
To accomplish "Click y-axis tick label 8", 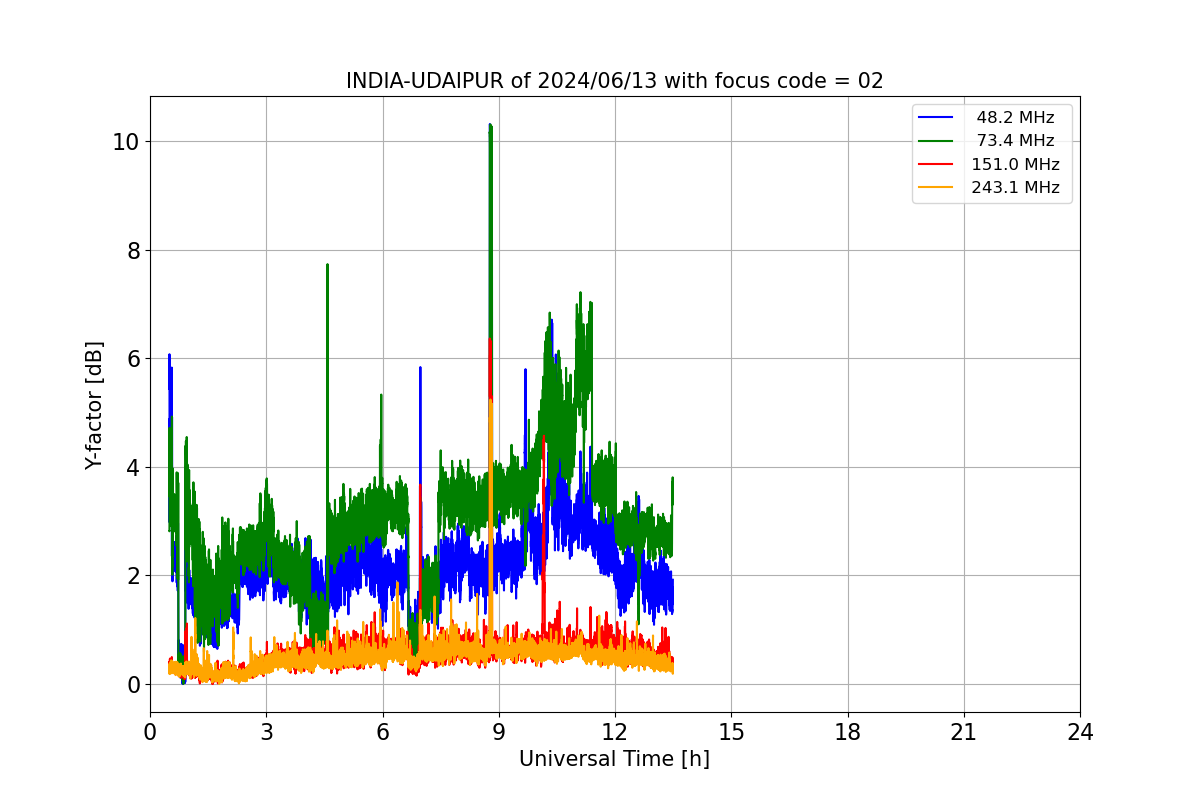I will (x=132, y=250).
